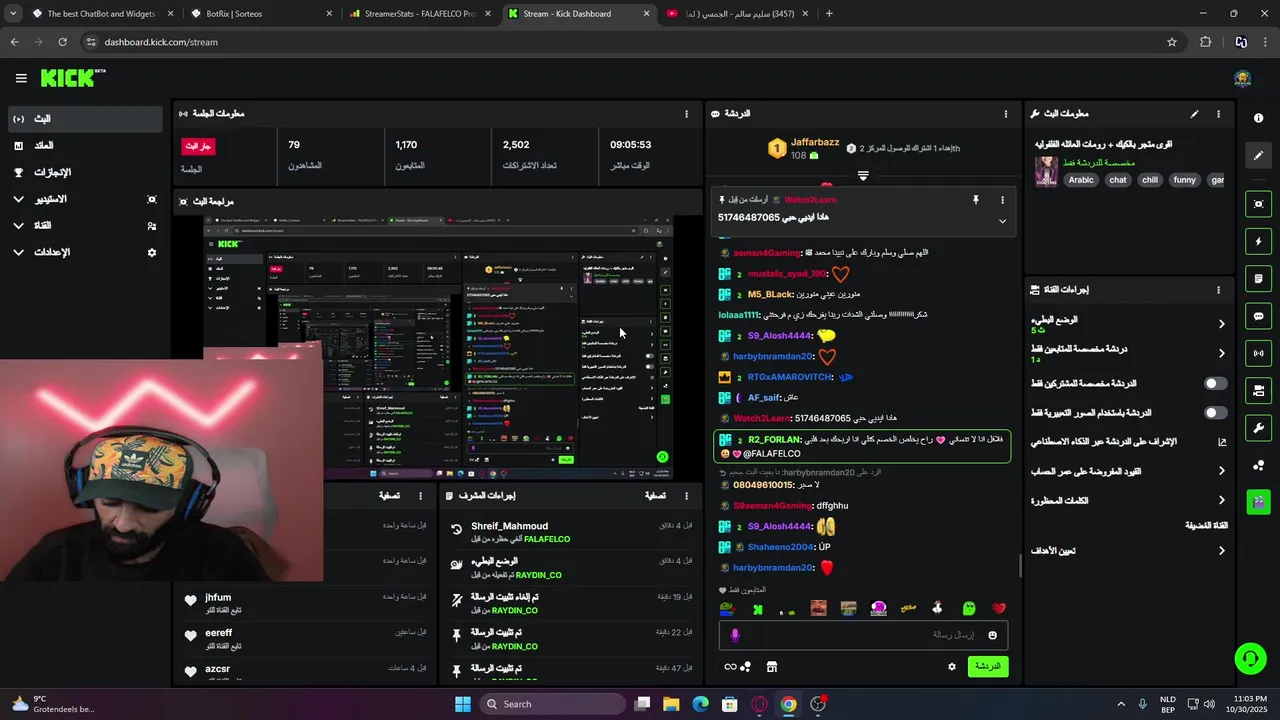Open stream info panel three-dot menu

point(1218,114)
